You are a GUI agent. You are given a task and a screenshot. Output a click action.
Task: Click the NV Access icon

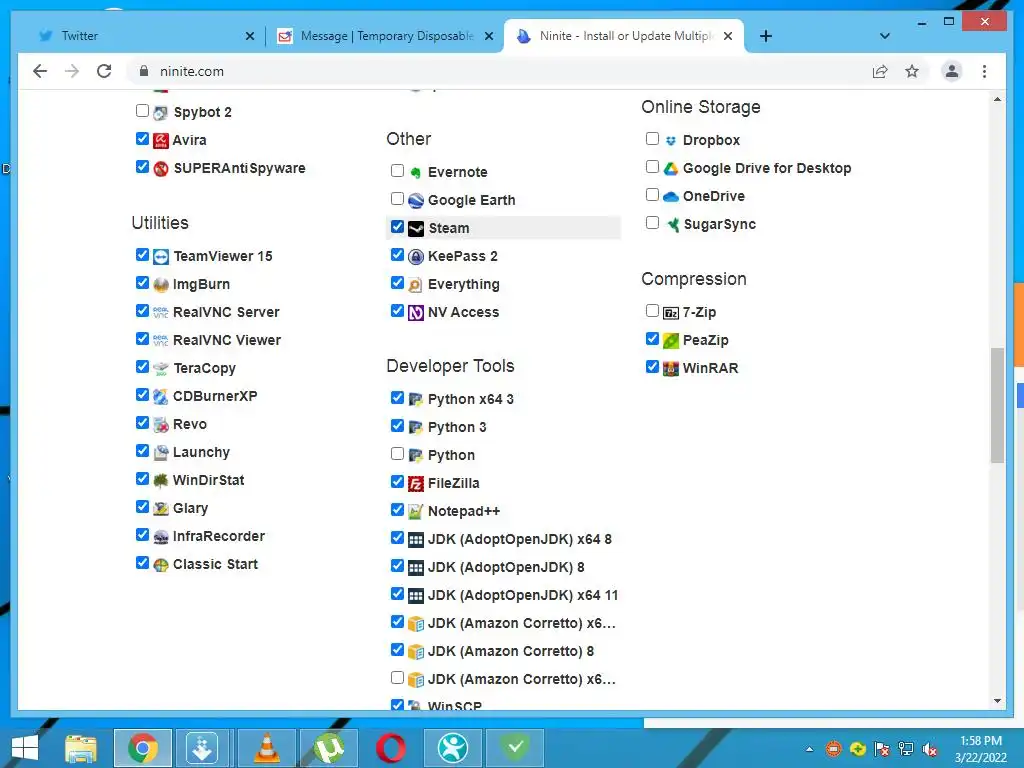point(415,313)
